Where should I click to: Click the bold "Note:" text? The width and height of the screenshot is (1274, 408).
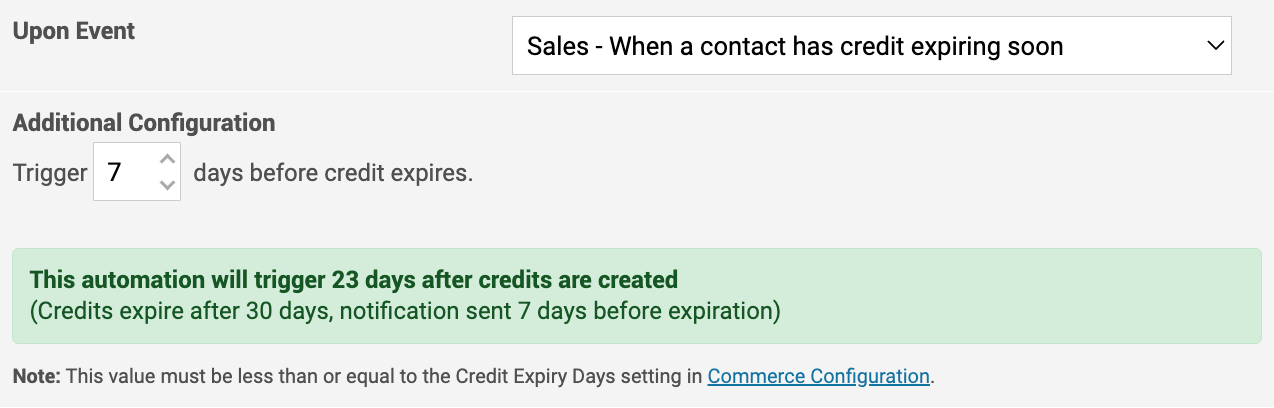pyautogui.click(x=37, y=377)
